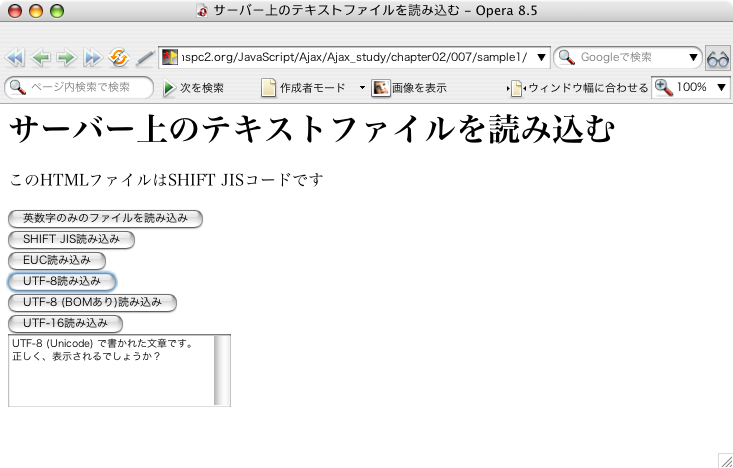Viewport: 733px width, 468px height.
Task: Click the fast forward navigation icon
Action: tap(92, 57)
